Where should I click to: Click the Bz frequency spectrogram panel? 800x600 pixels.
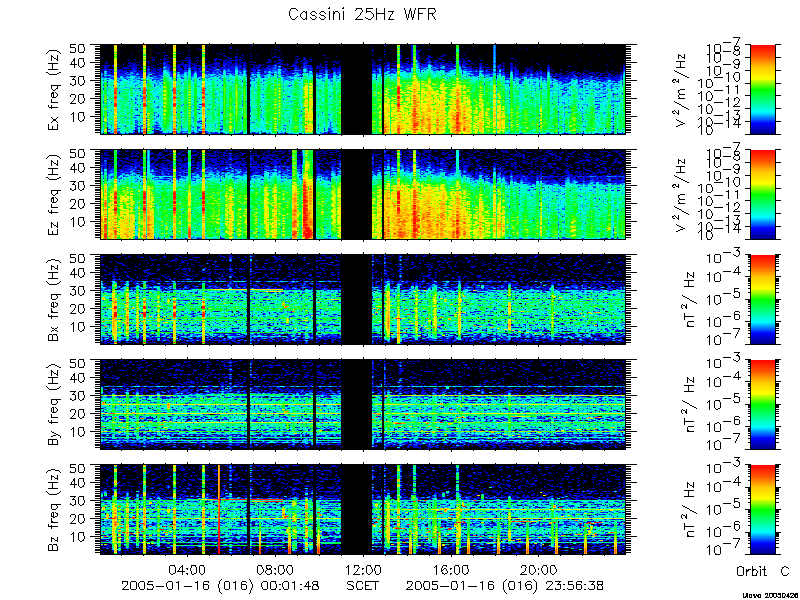[363, 510]
